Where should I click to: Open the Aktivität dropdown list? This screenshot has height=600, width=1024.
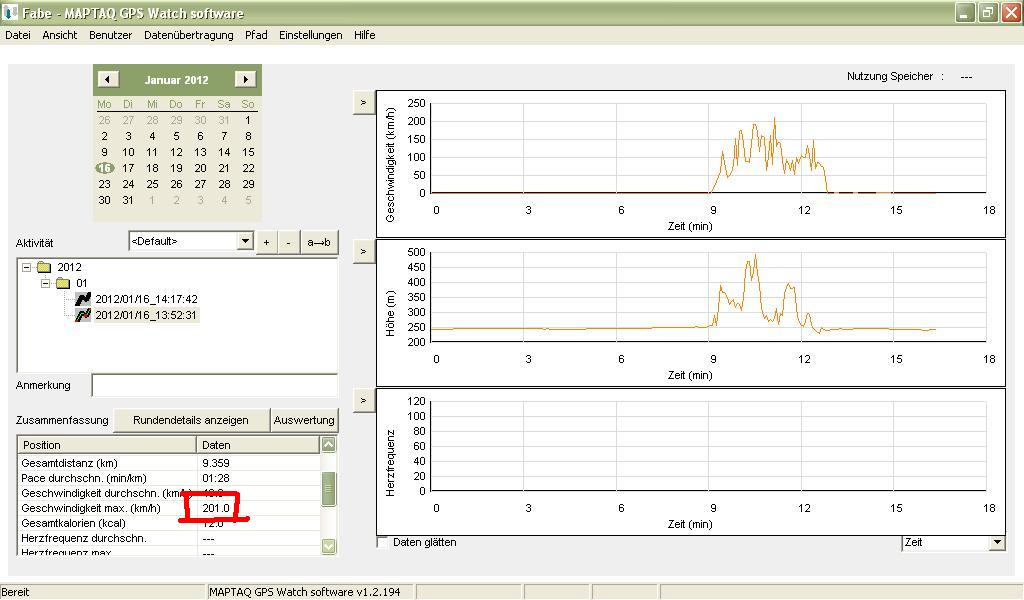pos(245,241)
